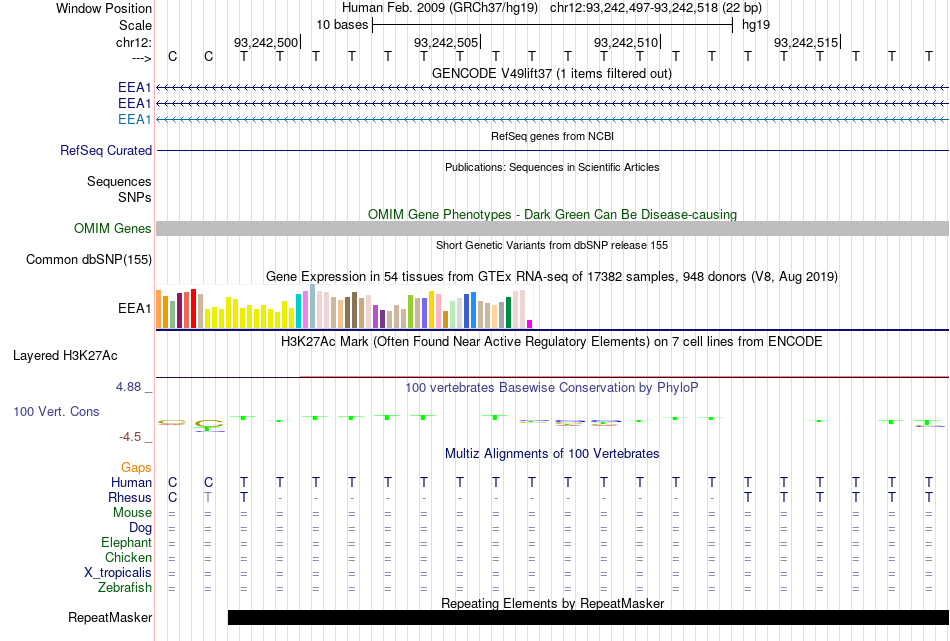Click position marker 93,242,510
The height and width of the screenshot is (641, 950).
(626, 42)
